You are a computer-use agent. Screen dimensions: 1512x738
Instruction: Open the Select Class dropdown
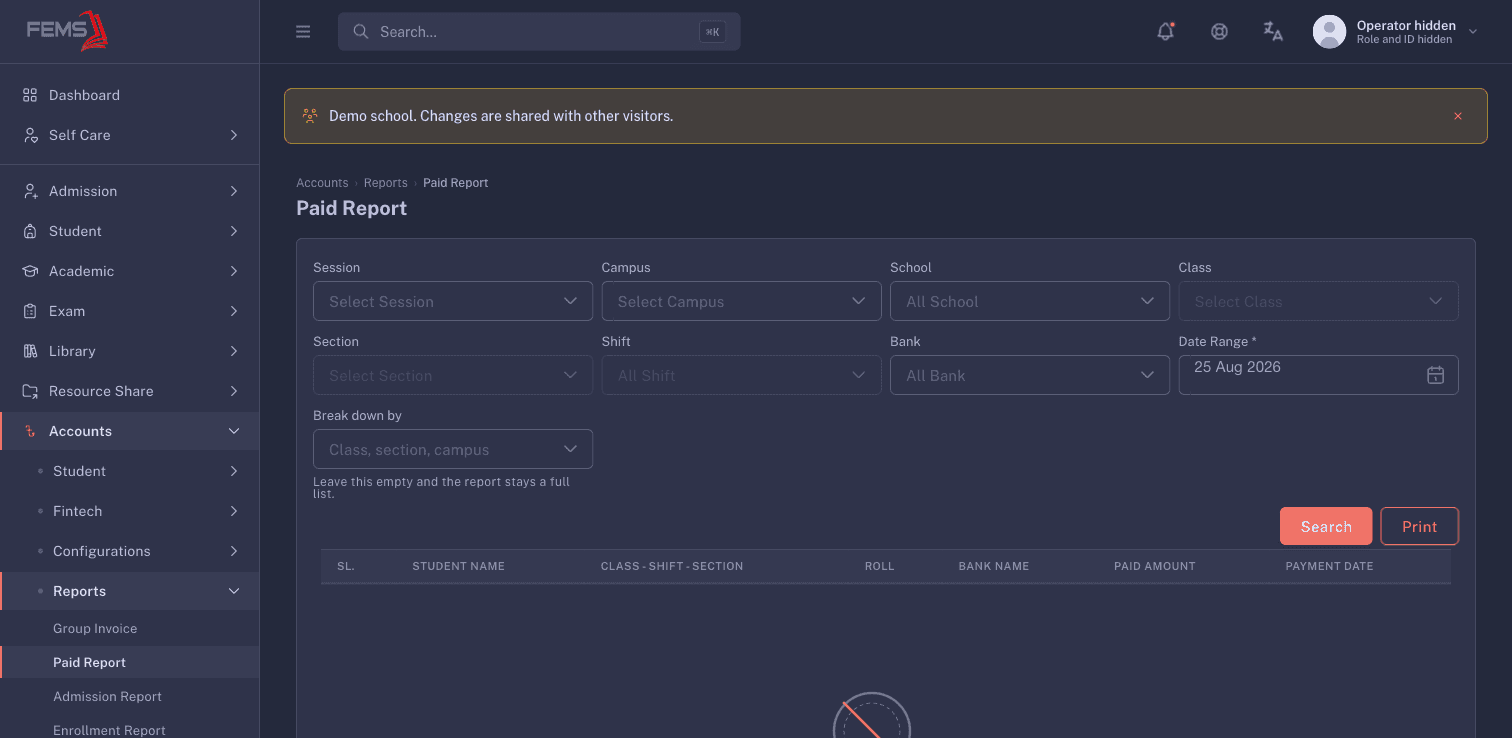point(1318,301)
